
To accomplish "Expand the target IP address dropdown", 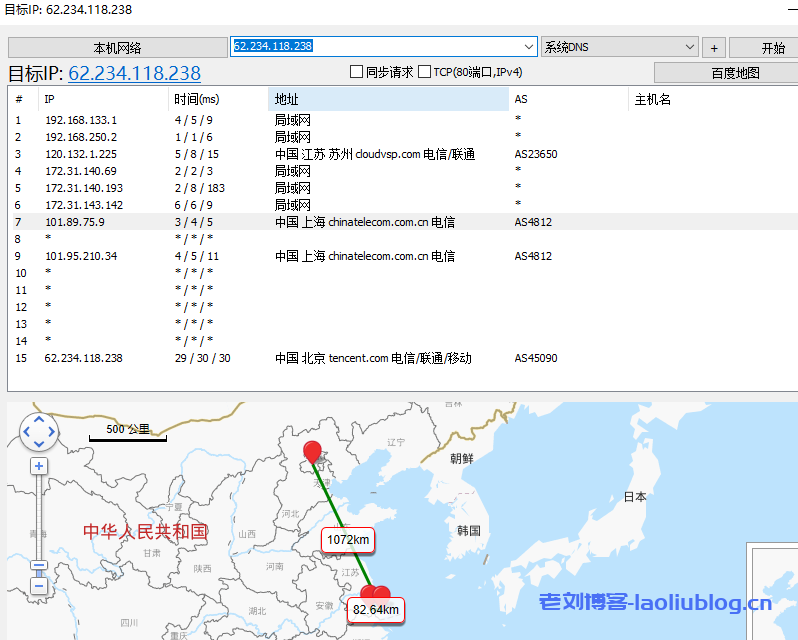I will pos(529,47).
